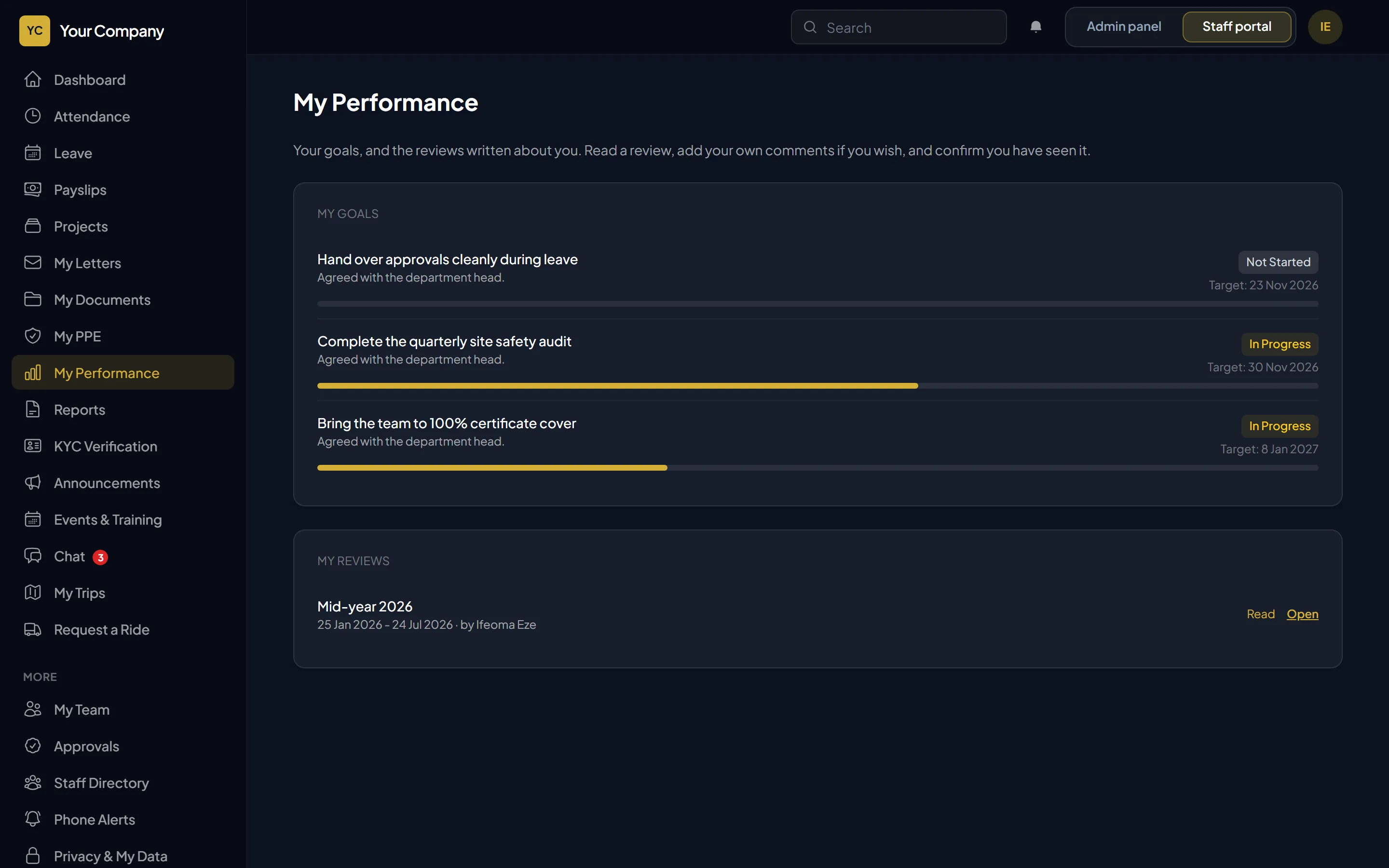Click the Privacy & My Data lock icon

click(x=33, y=856)
